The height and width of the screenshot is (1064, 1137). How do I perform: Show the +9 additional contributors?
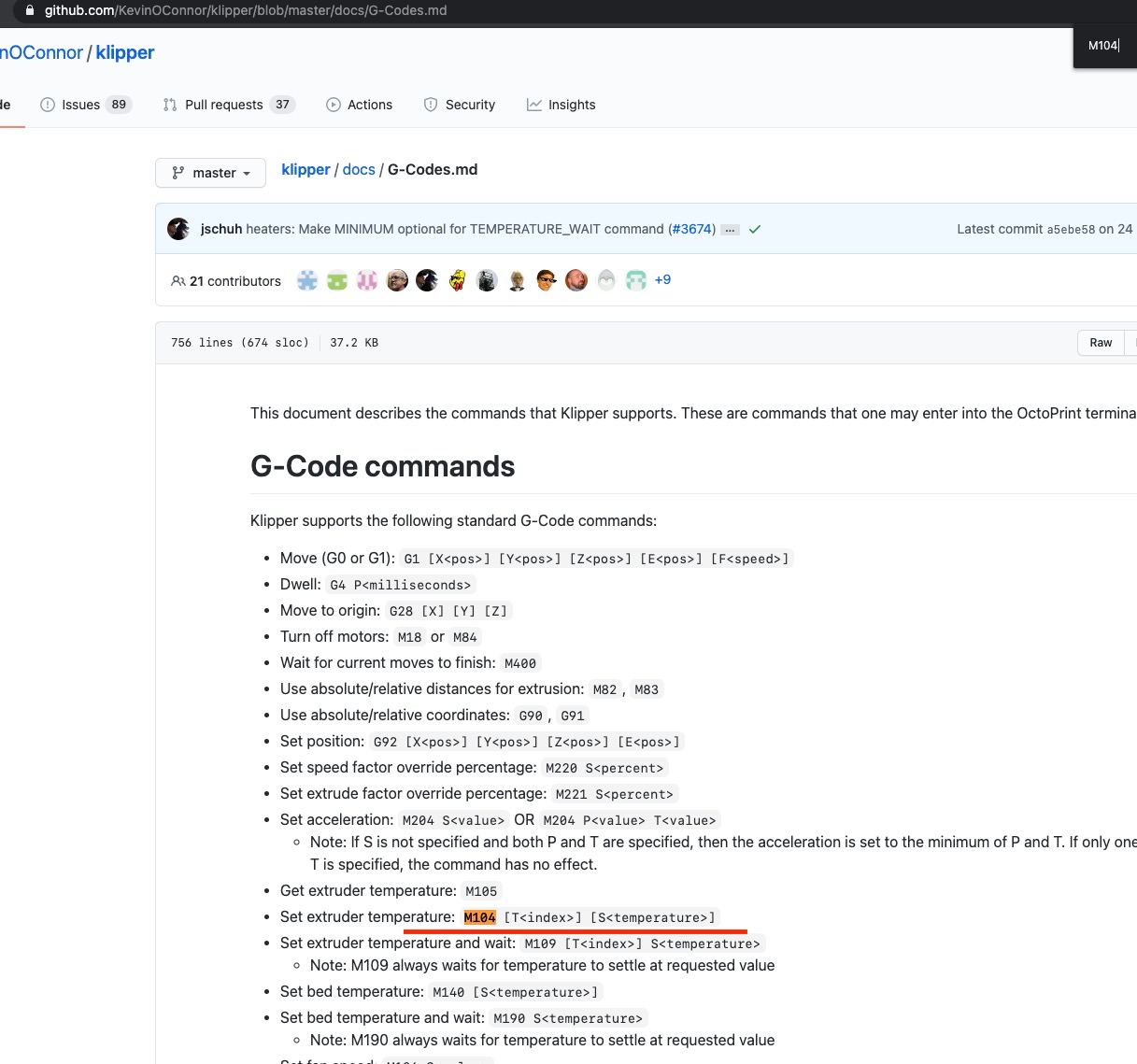coord(662,279)
